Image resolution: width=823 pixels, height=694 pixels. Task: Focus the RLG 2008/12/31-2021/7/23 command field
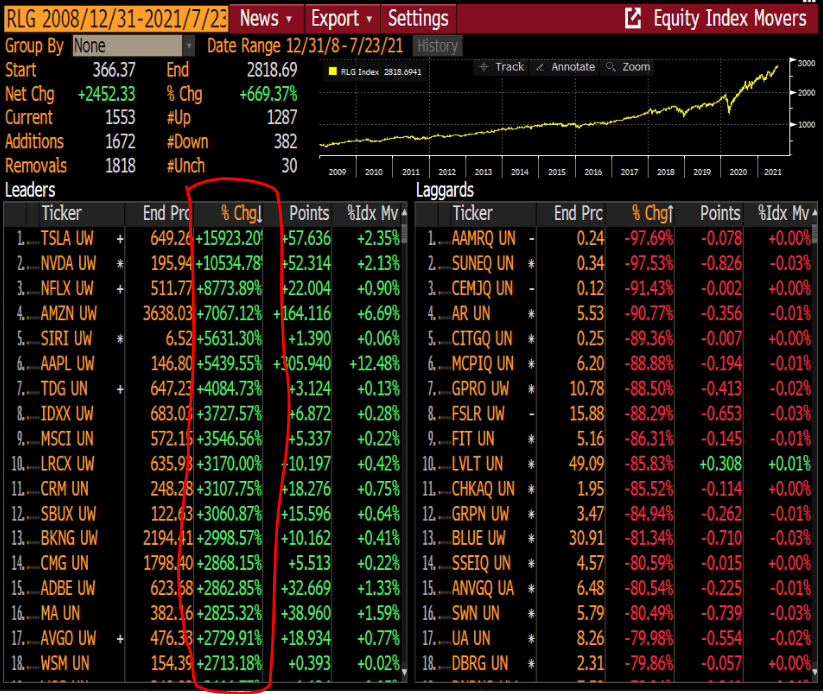pos(116,18)
